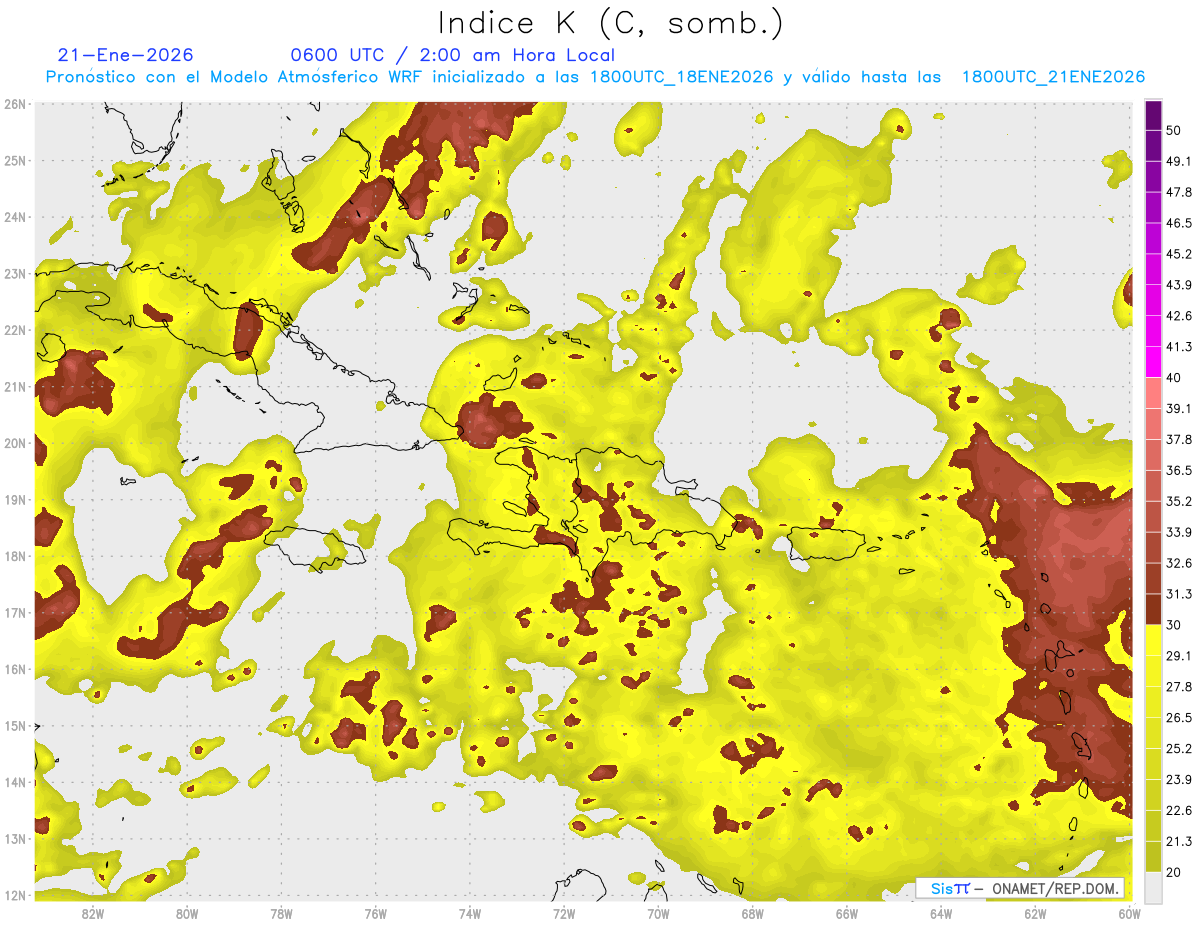Click the colorbar value 50
The height and width of the screenshot is (927, 1200).
point(1174,130)
